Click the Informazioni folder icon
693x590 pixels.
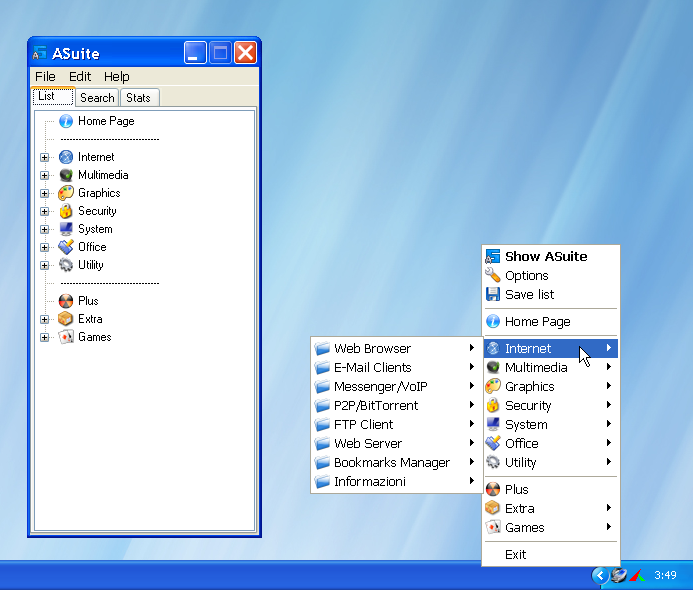[x=322, y=481]
